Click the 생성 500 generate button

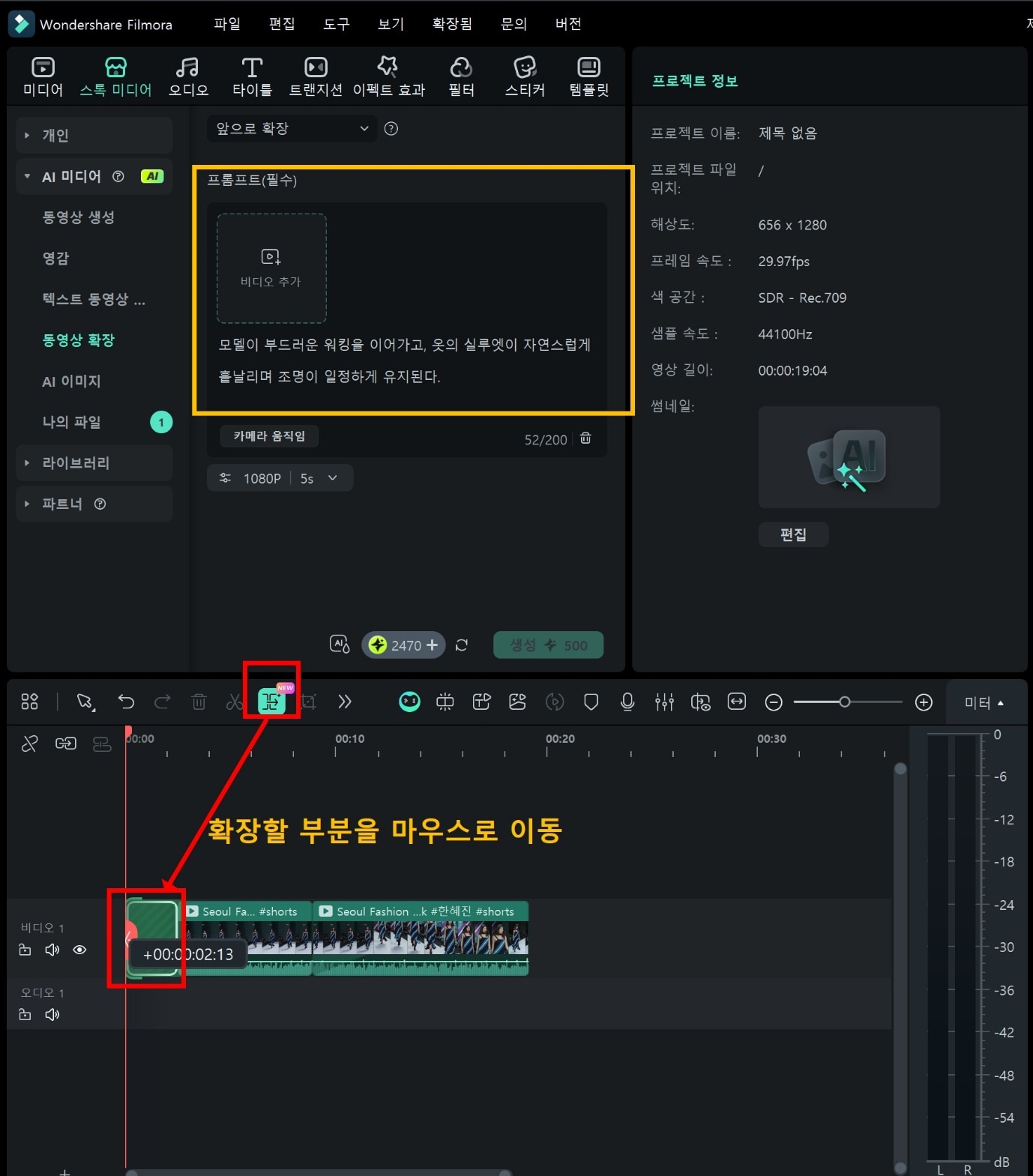[548, 645]
